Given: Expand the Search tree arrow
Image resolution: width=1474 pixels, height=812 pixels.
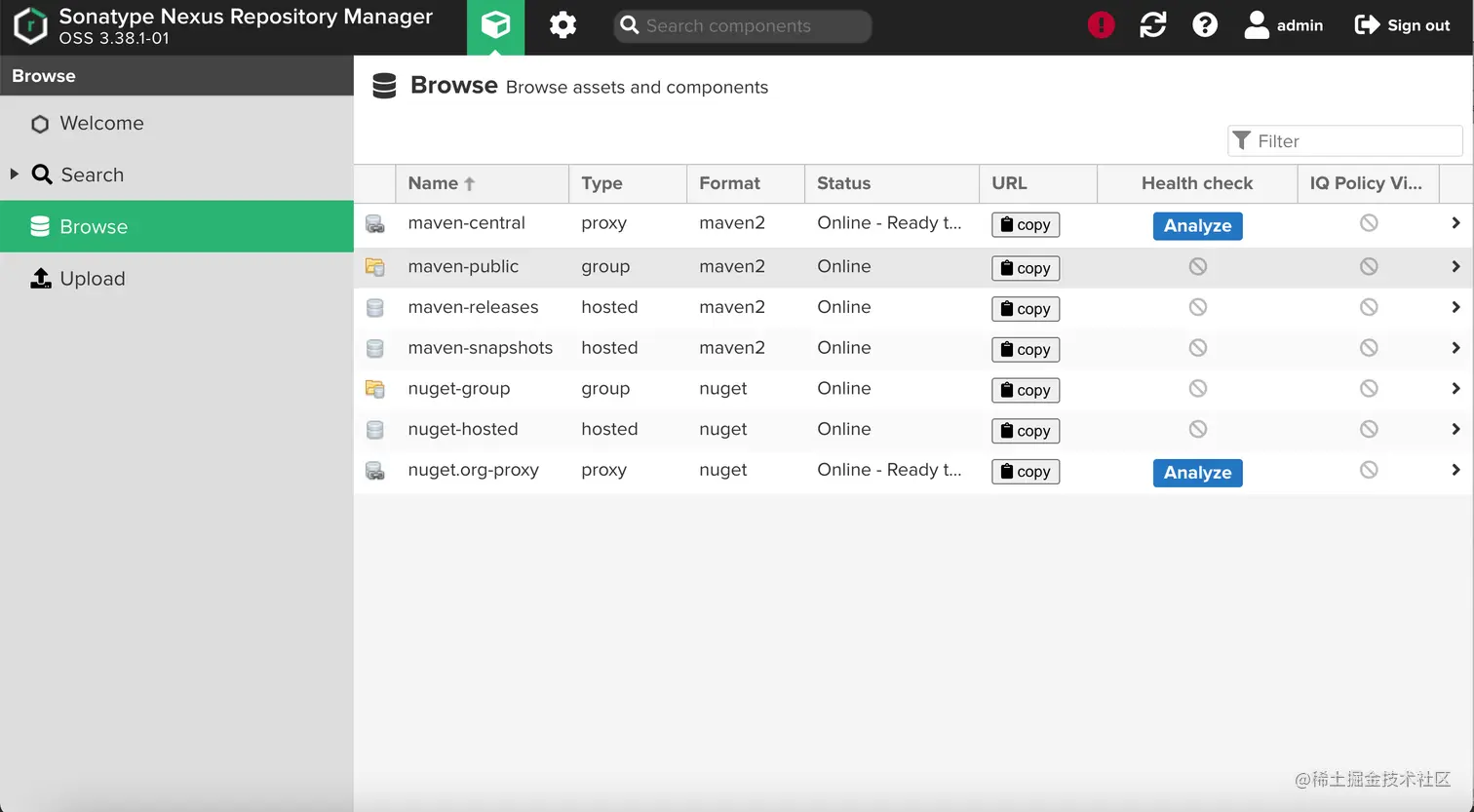Looking at the screenshot, I should point(15,174).
